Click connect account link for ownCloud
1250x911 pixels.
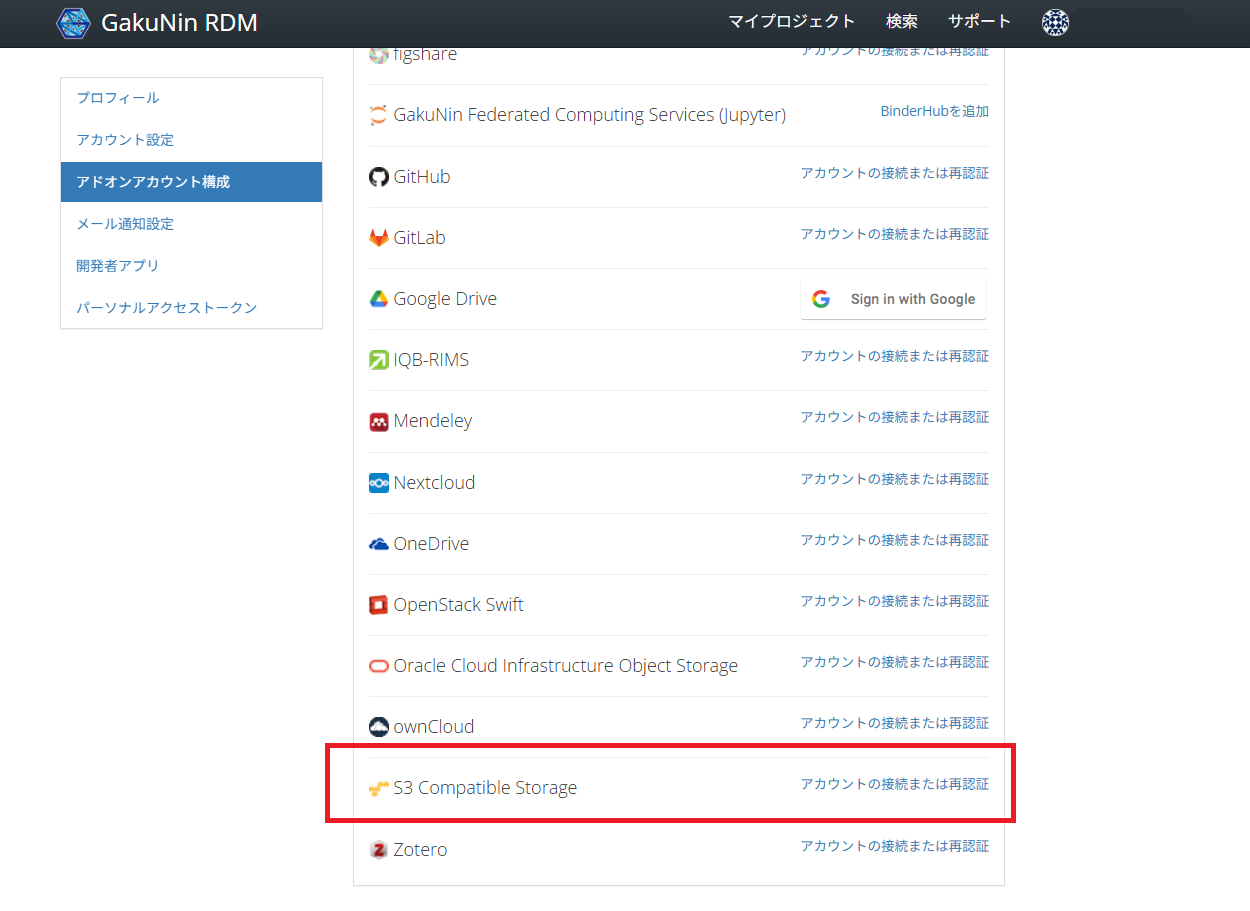pos(894,723)
